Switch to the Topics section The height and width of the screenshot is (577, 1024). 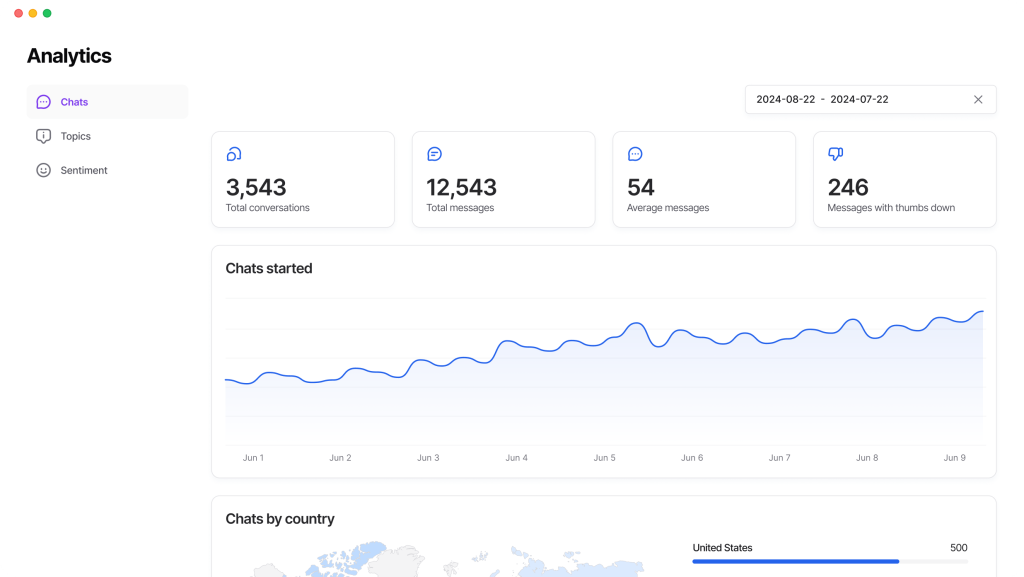point(75,135)
